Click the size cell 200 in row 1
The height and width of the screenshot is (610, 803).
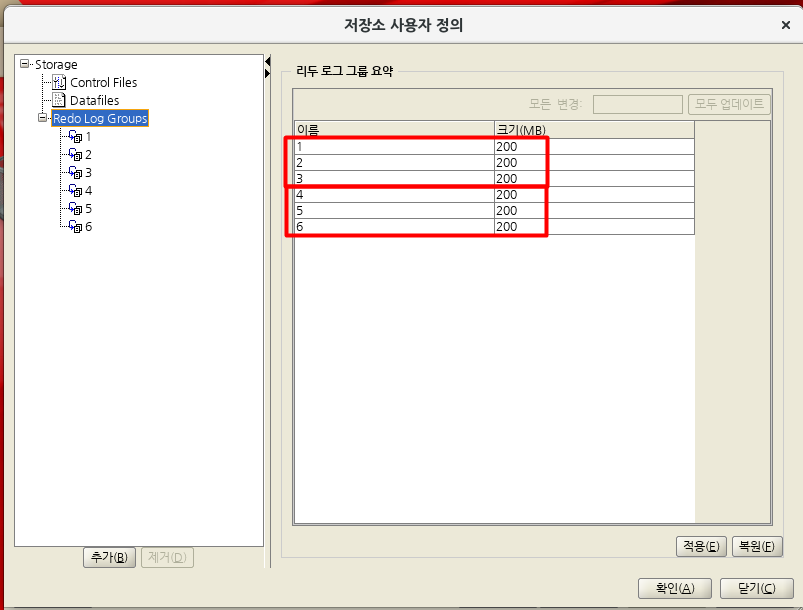594,146
